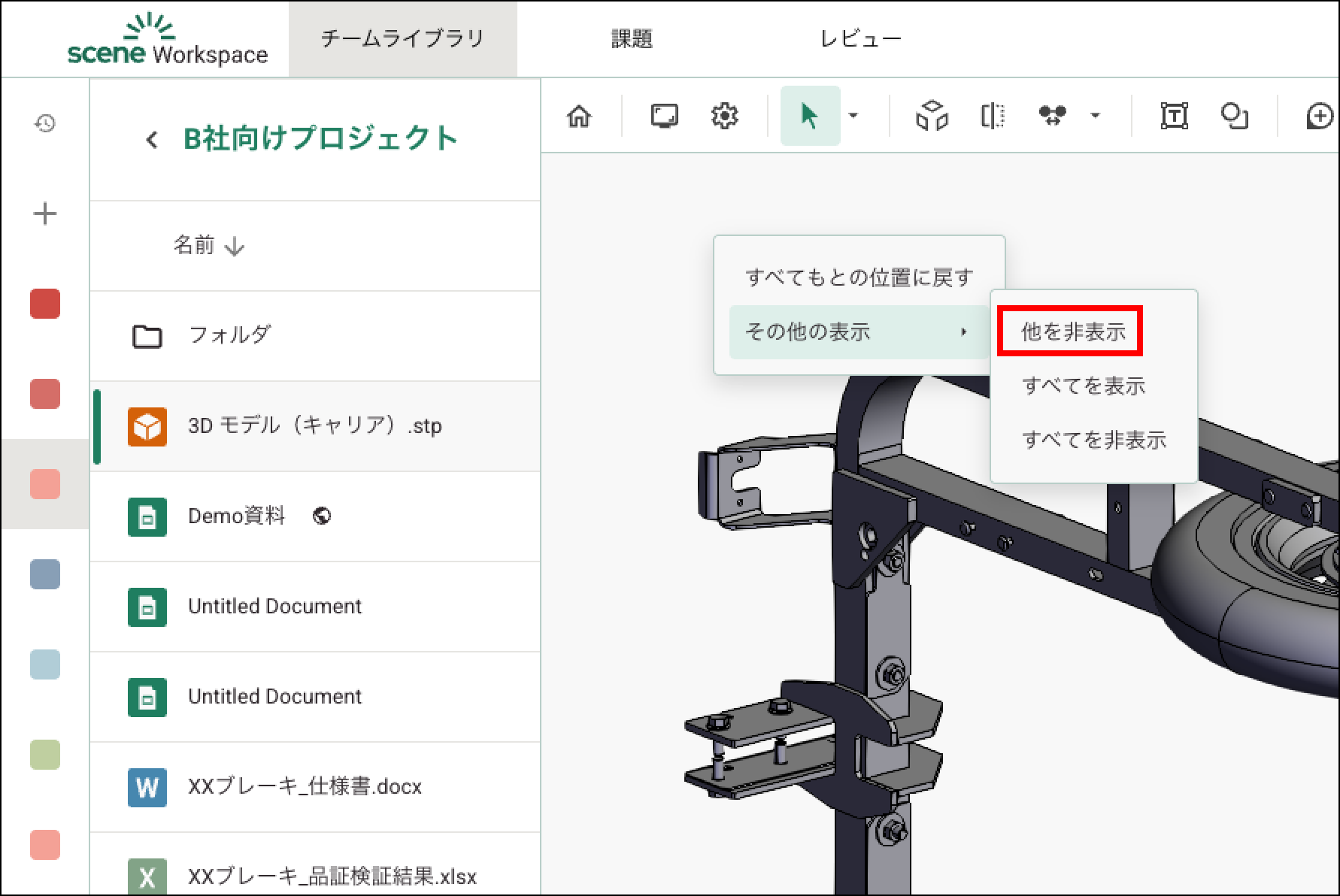1340x896 pixels.
Task: Select the shapes annotation tool icon
Action: (1234, 117)
